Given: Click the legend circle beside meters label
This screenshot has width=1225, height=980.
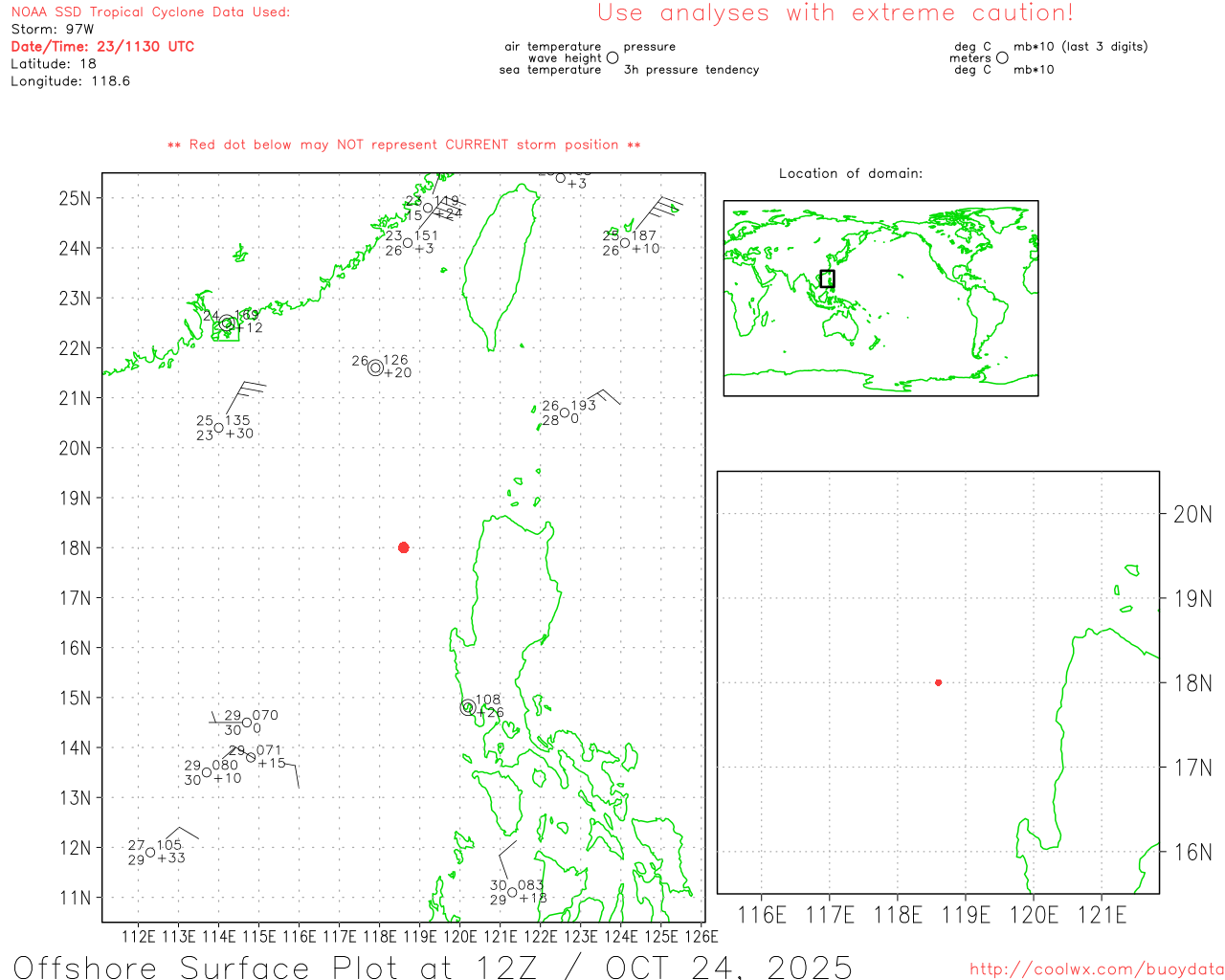Looking at the screenshot, I should [x=1002, y=57].
